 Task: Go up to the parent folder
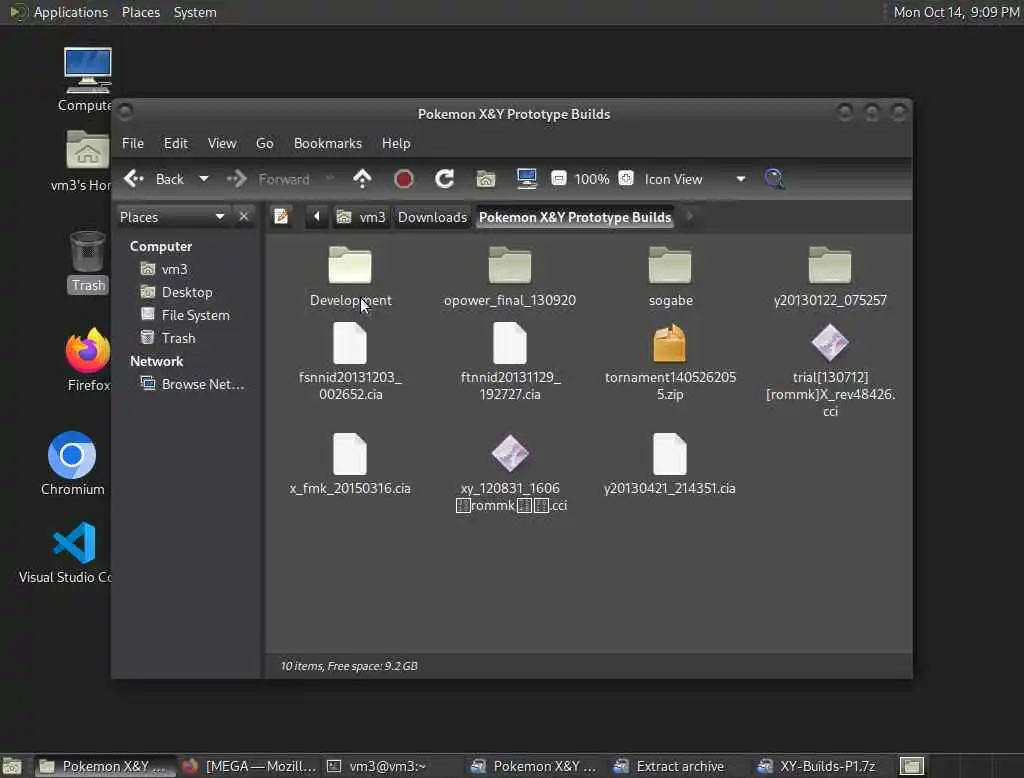tap(362, 179)
